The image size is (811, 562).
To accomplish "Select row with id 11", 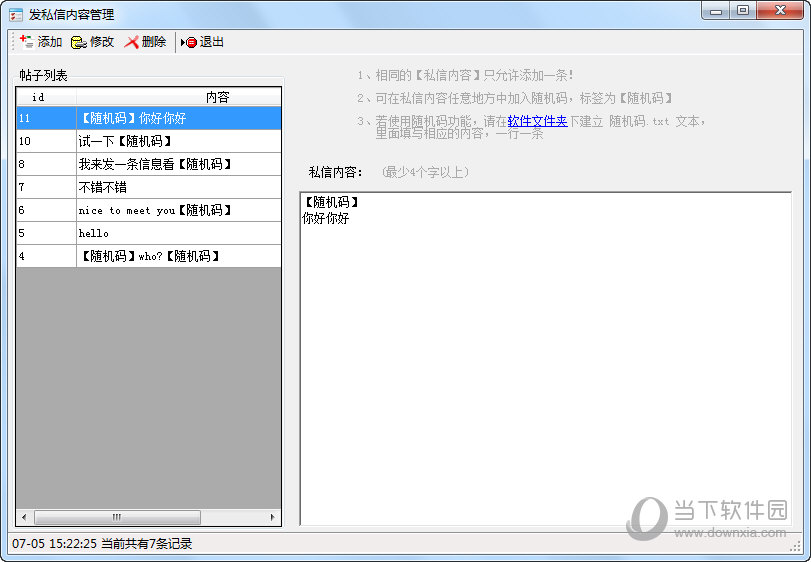I will [x=149, y=118].
